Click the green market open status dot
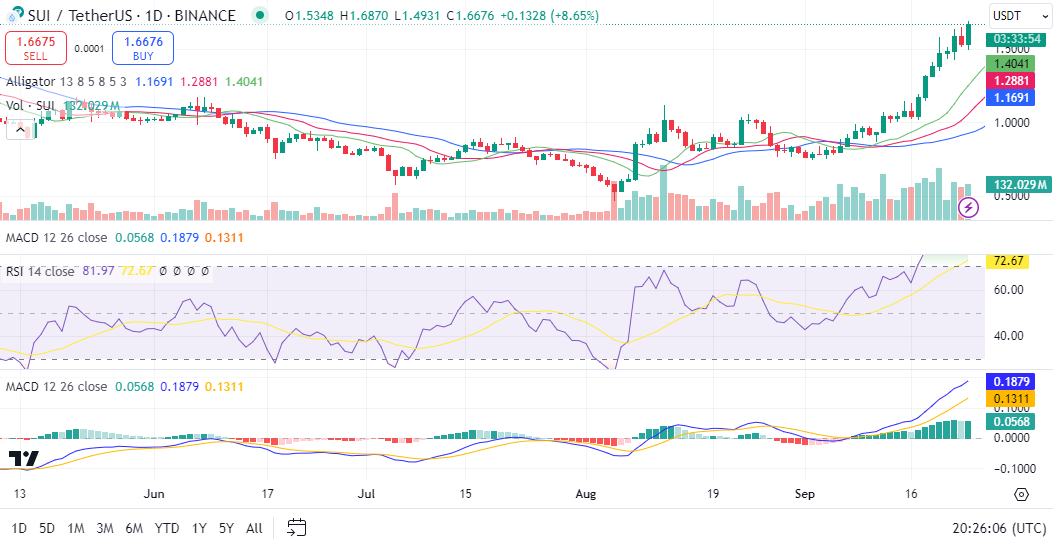 (x=261, y=15)
